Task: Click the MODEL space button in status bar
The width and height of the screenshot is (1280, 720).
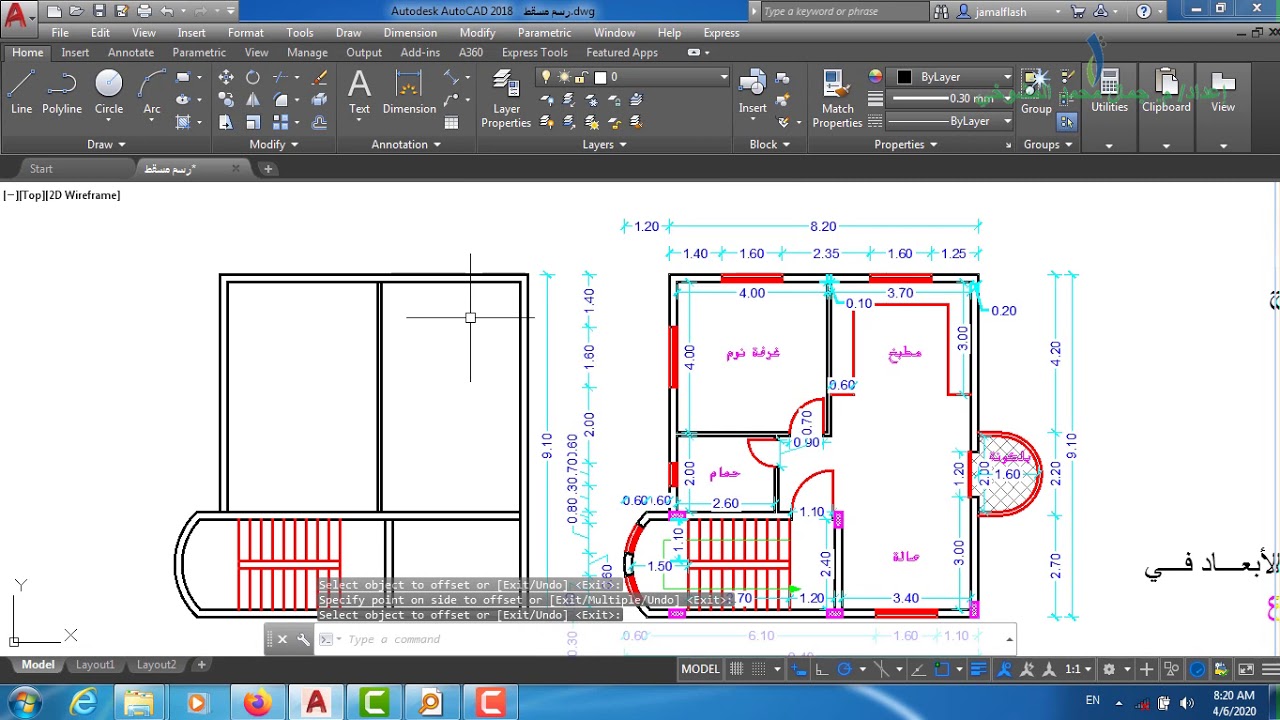Action: tap(700, 669)
